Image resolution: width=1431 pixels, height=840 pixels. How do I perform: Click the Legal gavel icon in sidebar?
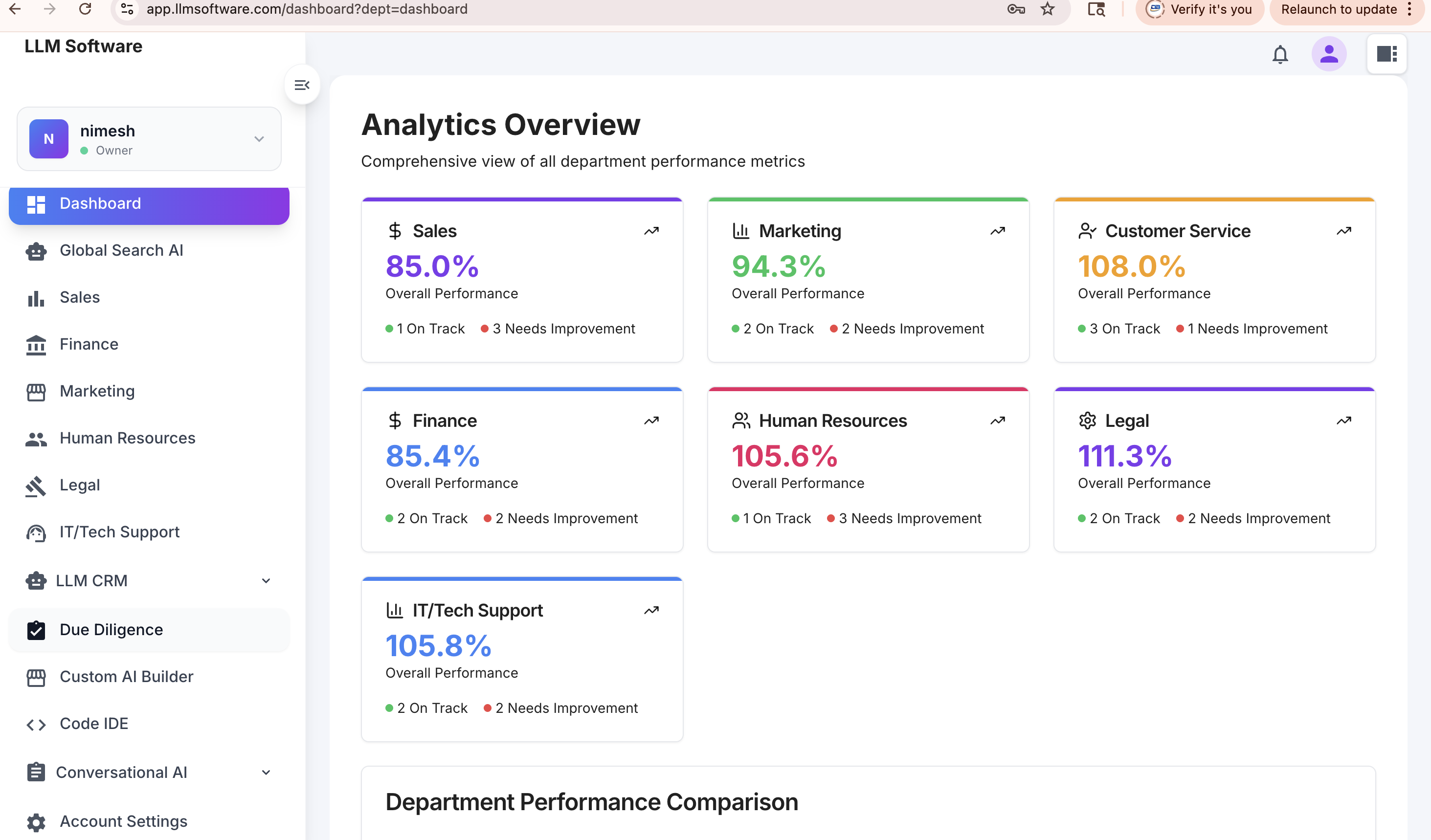tap(36, 486)
